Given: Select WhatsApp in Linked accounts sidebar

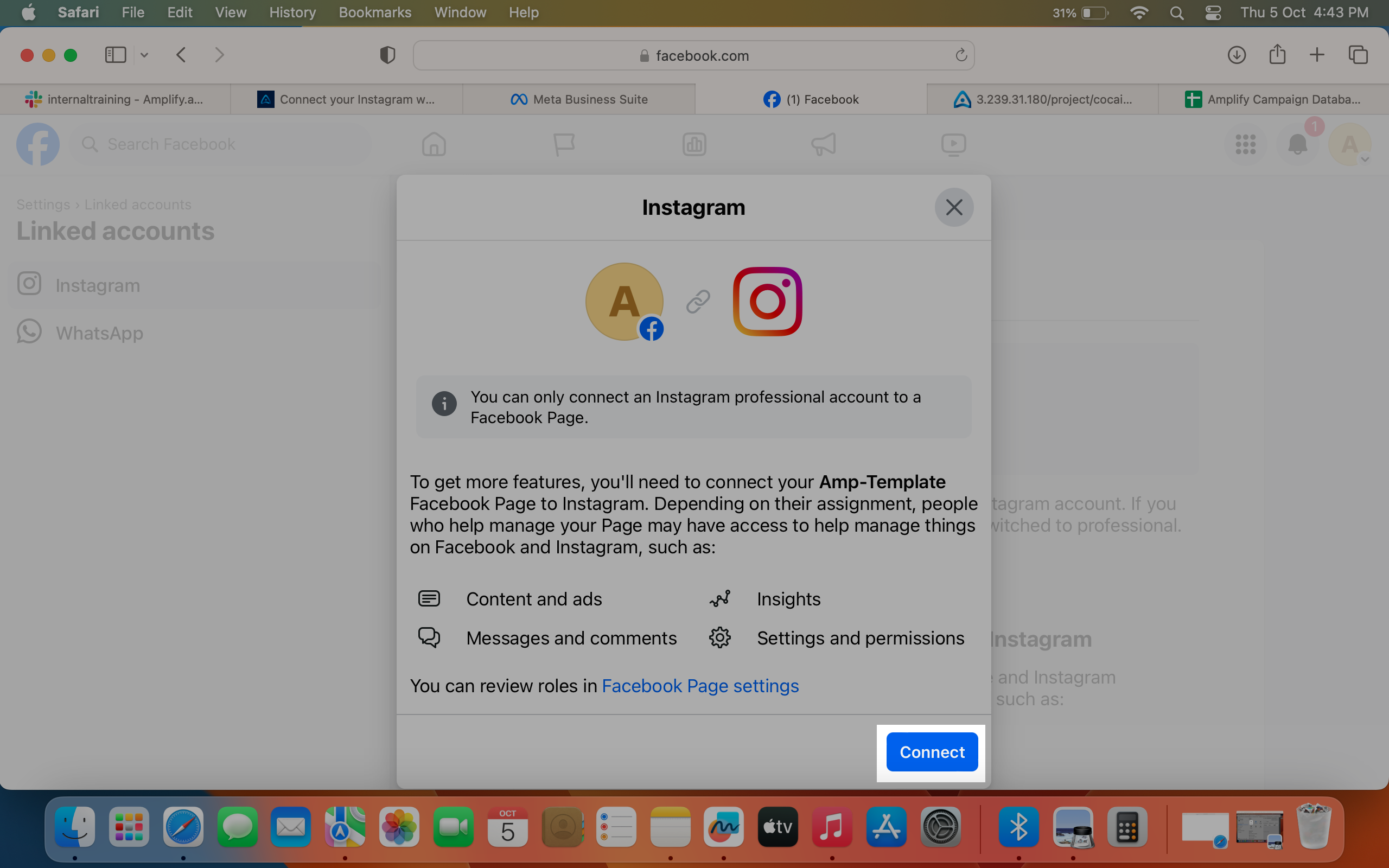Looking at the screenshot, I should point(195,333).
